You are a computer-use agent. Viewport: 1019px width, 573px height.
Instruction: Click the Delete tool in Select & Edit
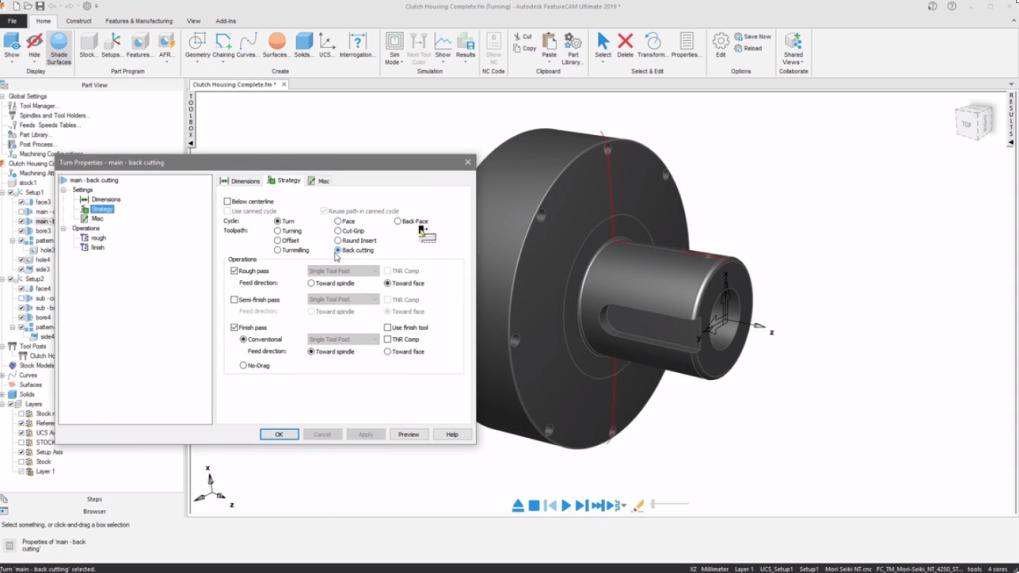click(625, 45)
